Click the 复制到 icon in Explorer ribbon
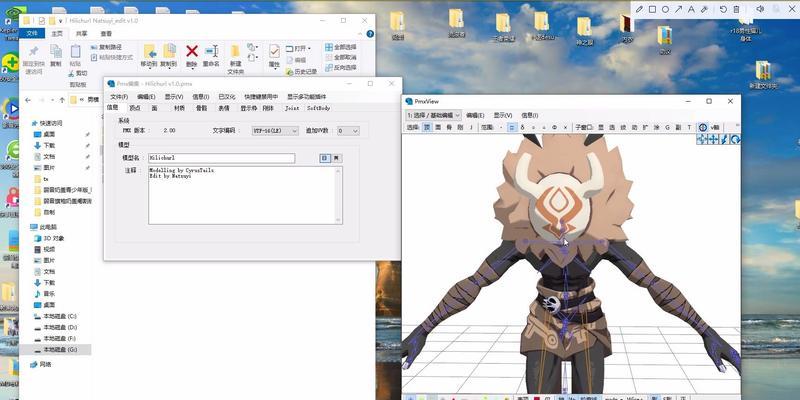Screen dimensions: 800x400 click(x=169, y=51)
